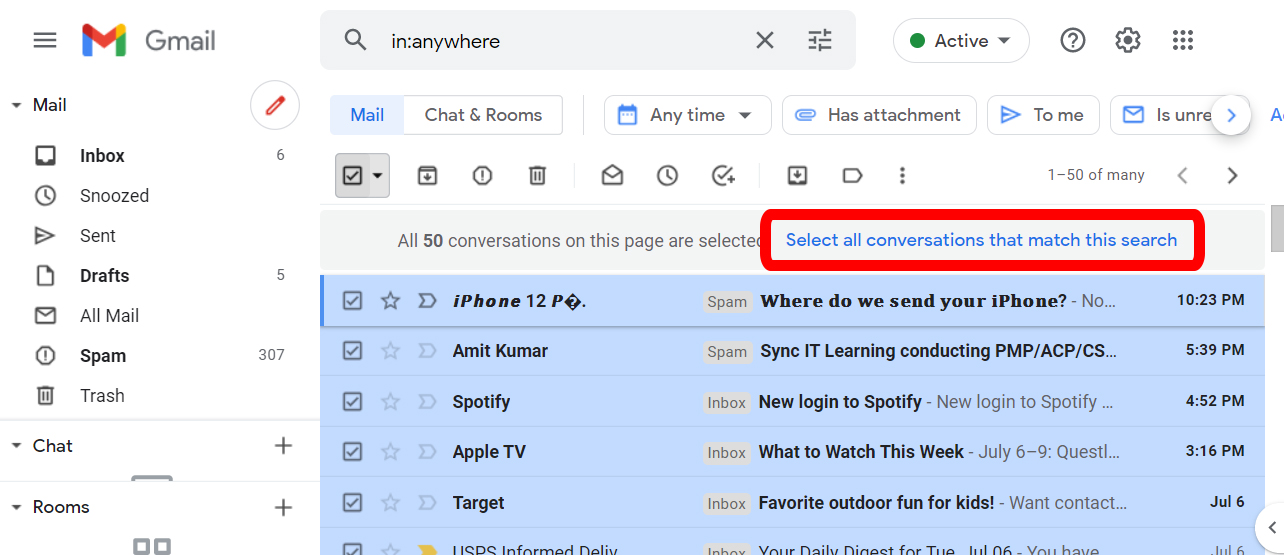Viewport: 1284px width, 555px height.
Task: Open the Active status dropdown
Action: (x=961, y=41)
